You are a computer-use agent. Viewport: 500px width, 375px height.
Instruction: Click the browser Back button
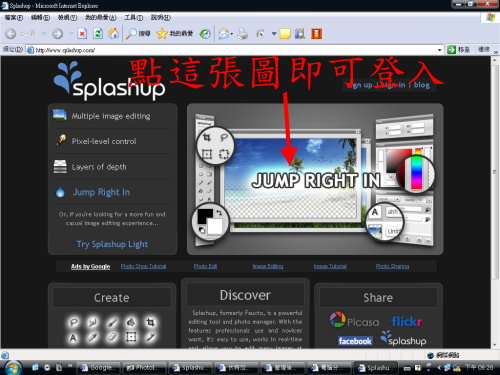coord(11,34)
